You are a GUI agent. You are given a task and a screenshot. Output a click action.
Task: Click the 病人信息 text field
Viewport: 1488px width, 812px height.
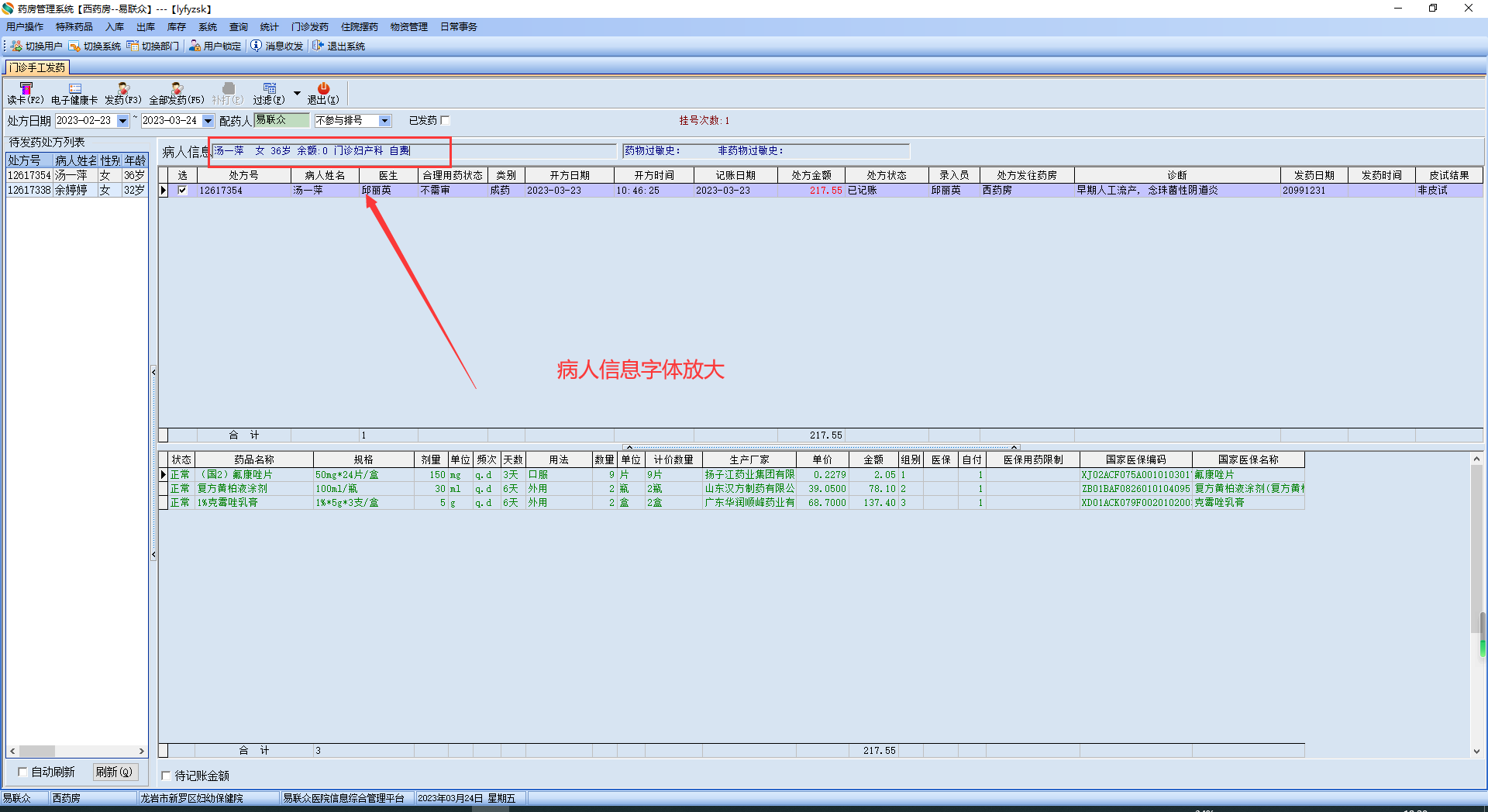(x=415, y=151)
